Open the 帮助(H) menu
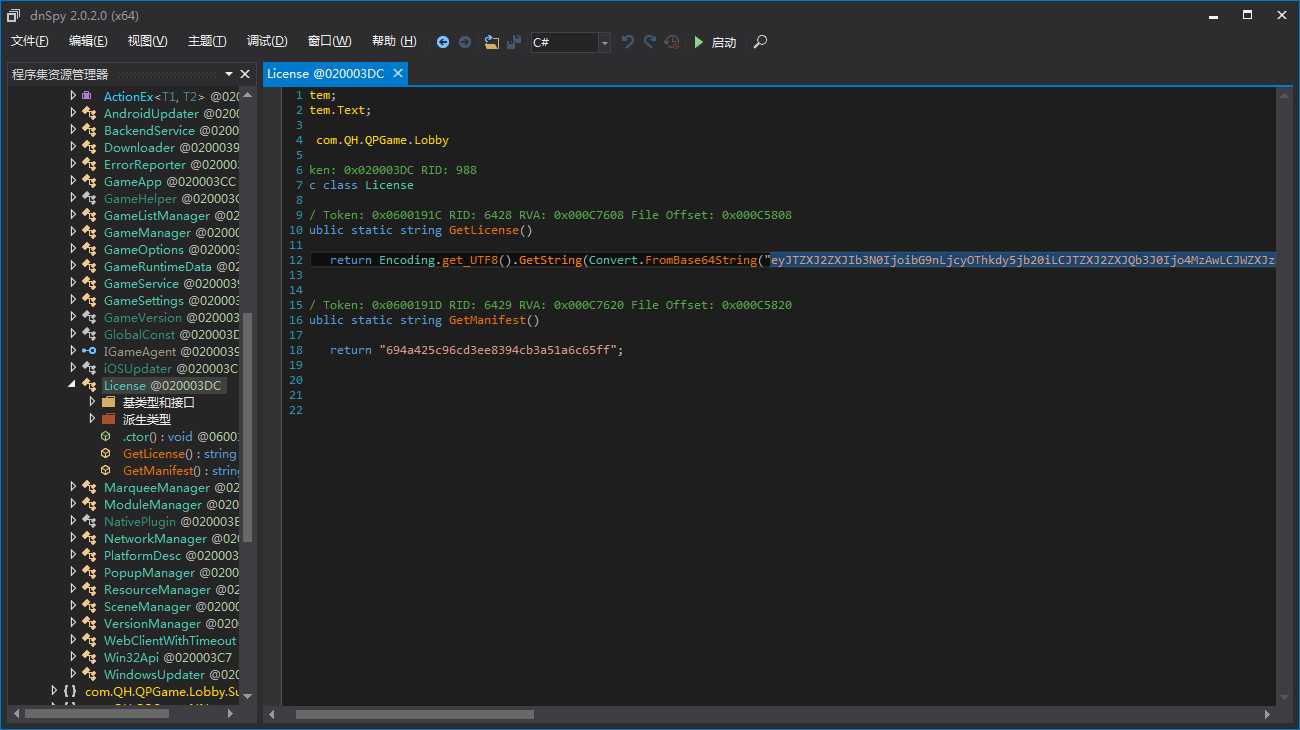The height and width of the screenshot is (730, 1300). pyautogui.click(x=394, y=41)
